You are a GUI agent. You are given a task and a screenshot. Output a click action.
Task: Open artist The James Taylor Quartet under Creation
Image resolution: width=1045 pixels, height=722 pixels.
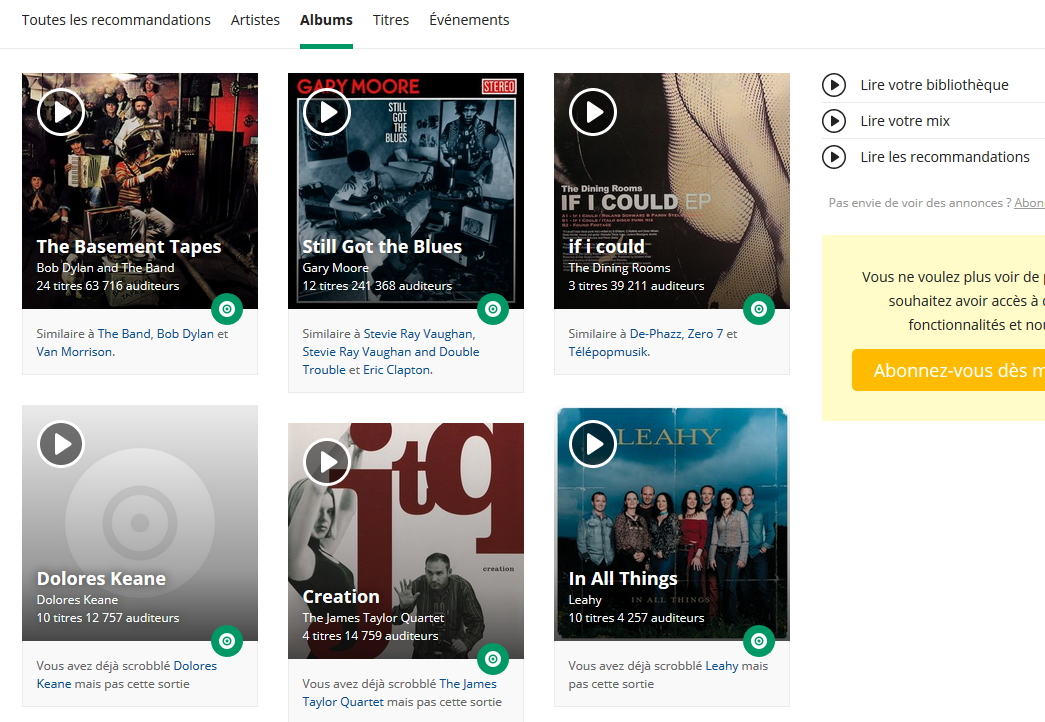point(373,618)
